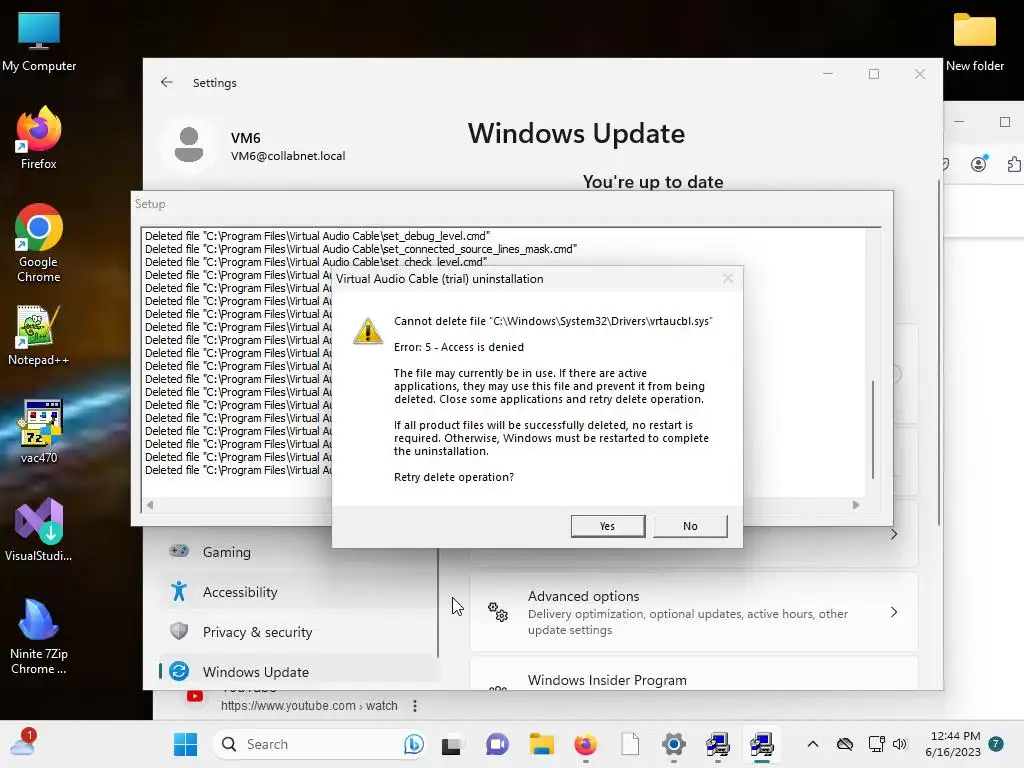
Task: Open Bing chat icon in search box
Action: pos(413,744)
